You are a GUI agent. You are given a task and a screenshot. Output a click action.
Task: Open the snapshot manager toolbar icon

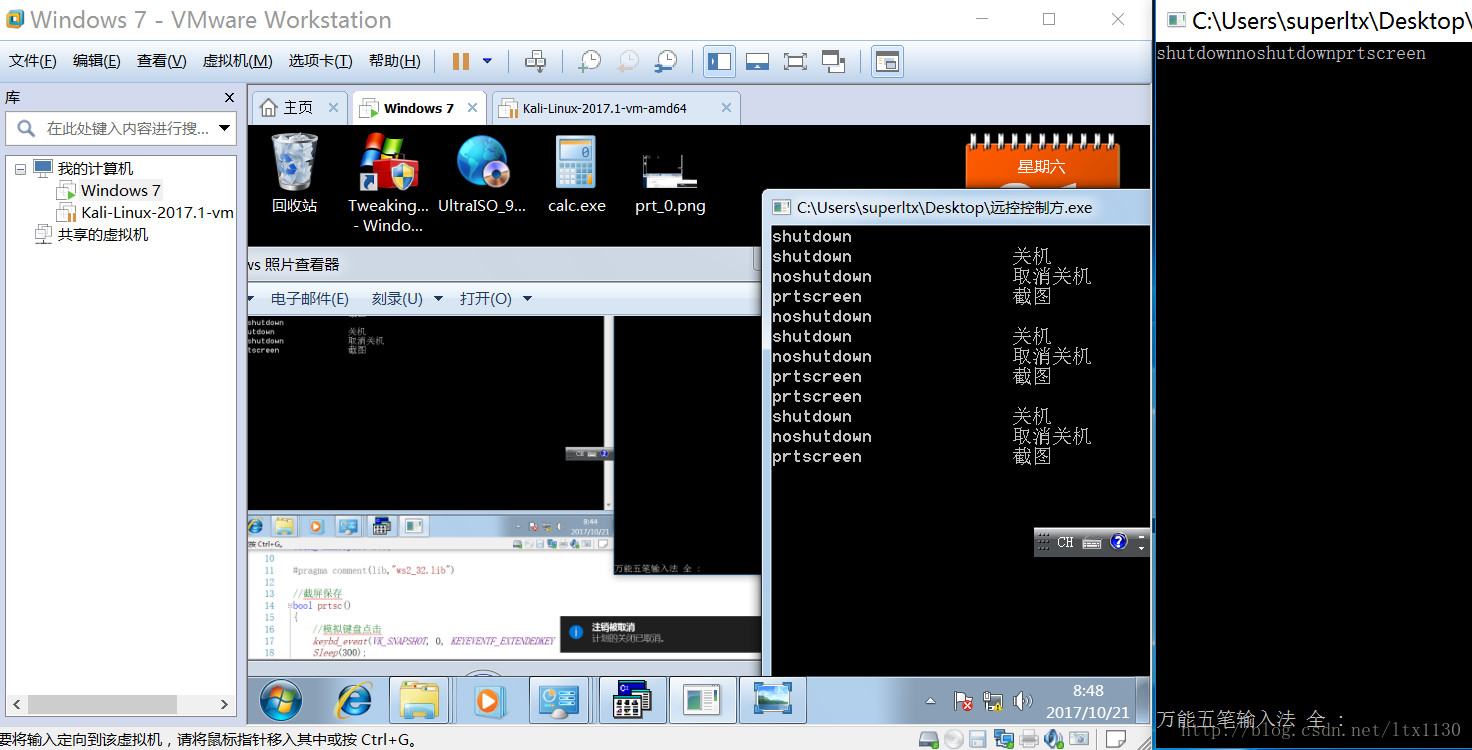665,61
